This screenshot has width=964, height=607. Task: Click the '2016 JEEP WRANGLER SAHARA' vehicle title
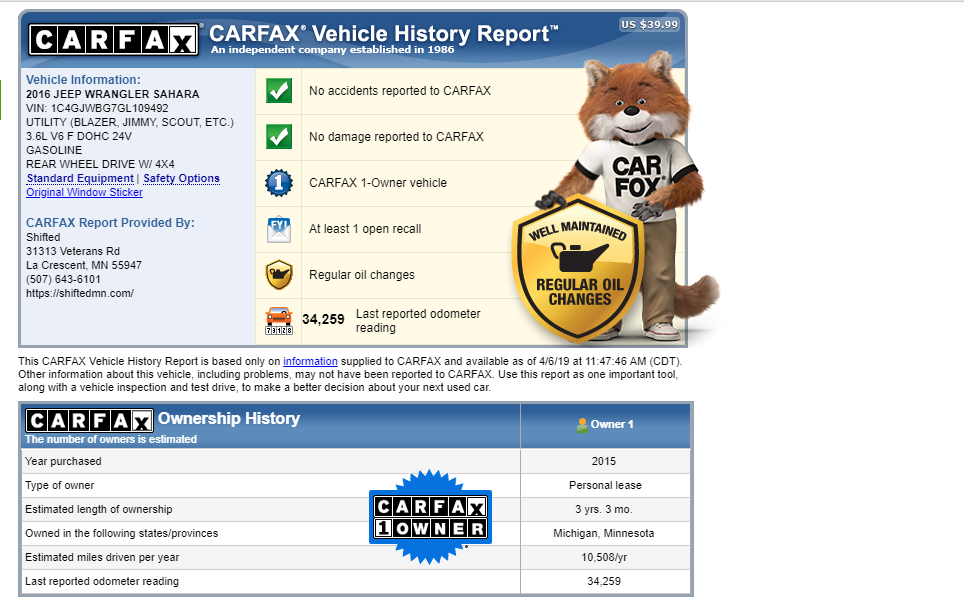pyautogui.click(x=113, y=94)
